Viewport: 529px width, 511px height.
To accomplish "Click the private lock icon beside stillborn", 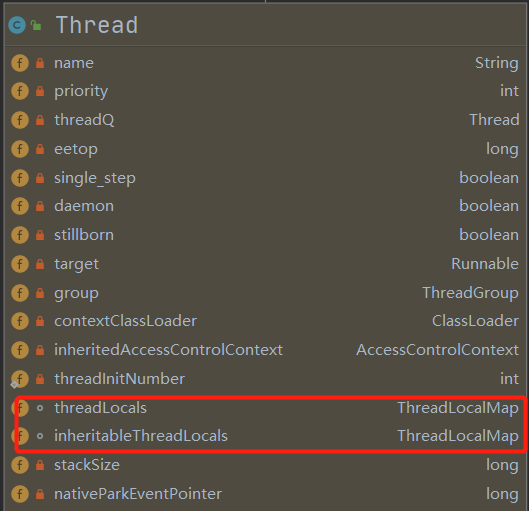I will pos(40,235).
